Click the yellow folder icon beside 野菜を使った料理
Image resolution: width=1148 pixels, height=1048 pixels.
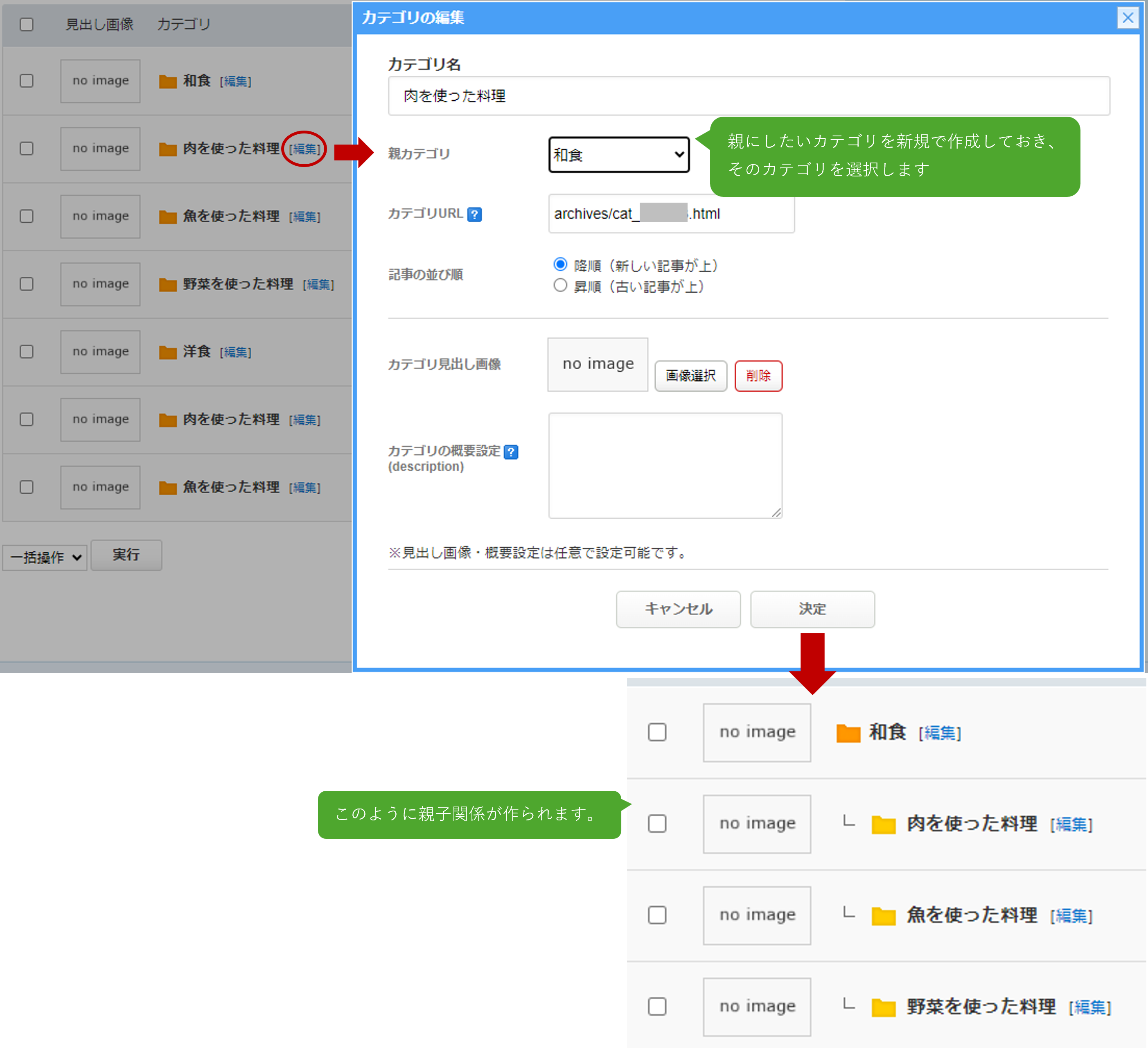pos(883,1007)
